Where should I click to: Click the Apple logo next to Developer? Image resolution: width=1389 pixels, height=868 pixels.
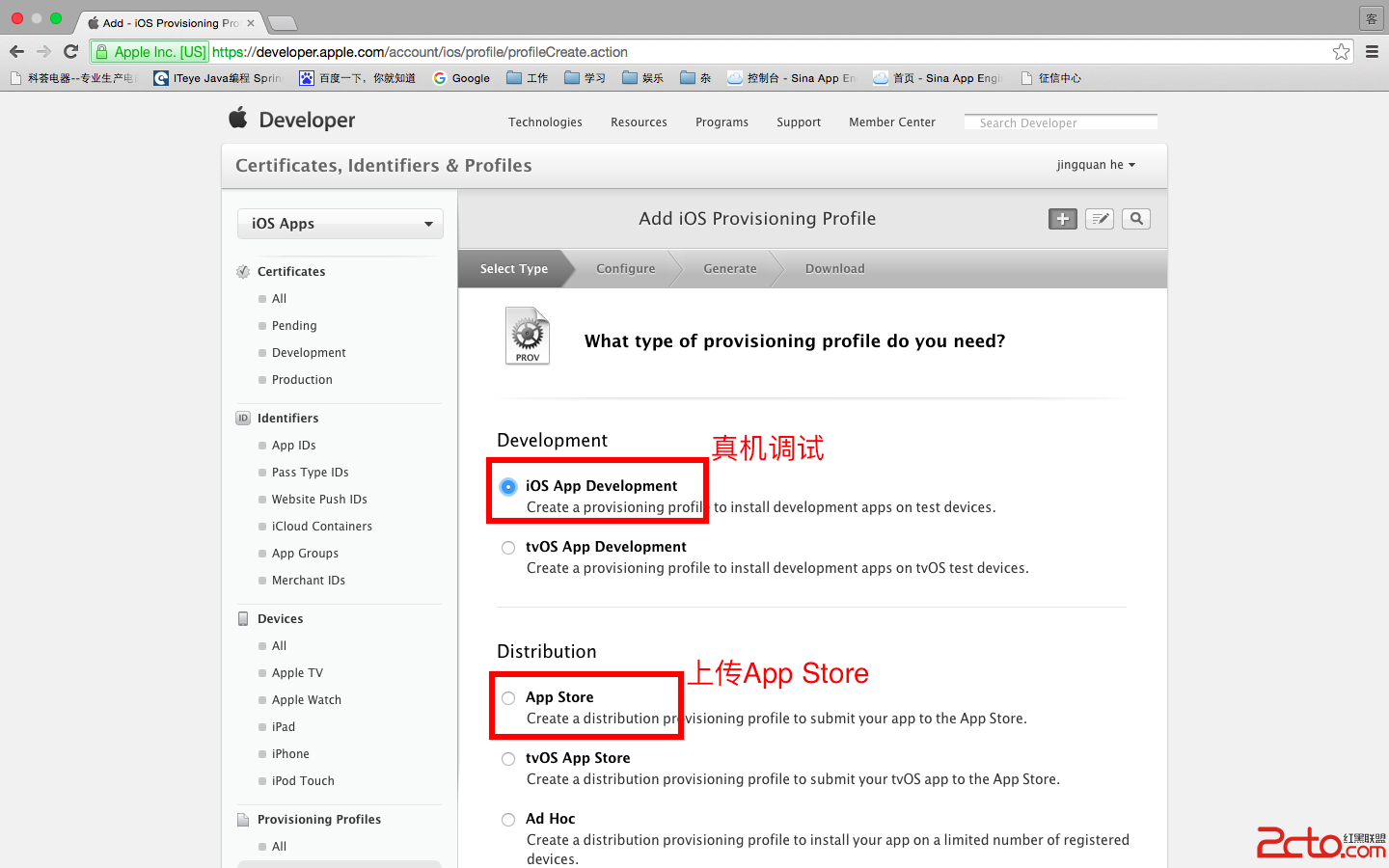click(x=238, y=118)
